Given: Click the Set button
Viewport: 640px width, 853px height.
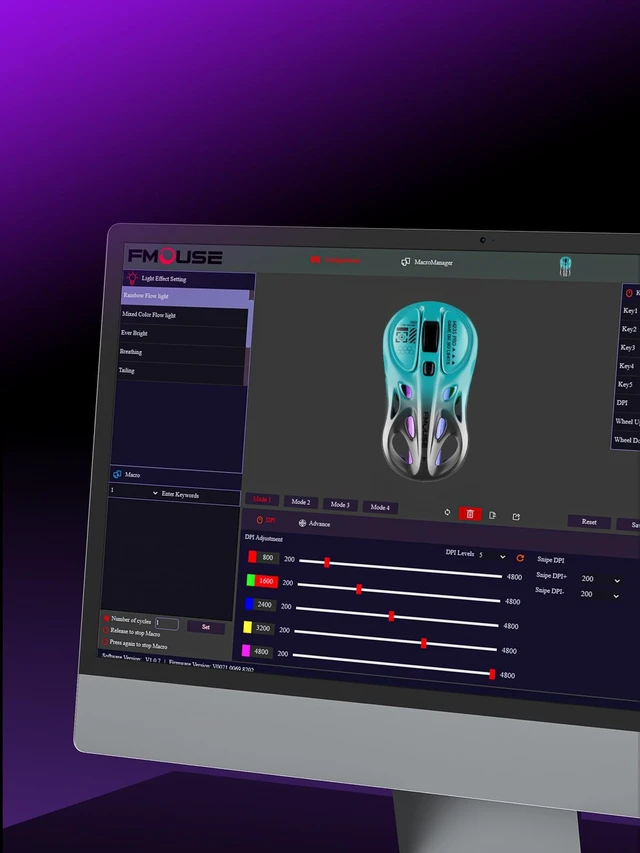Looking at the screenshot, I should [206, 627].
